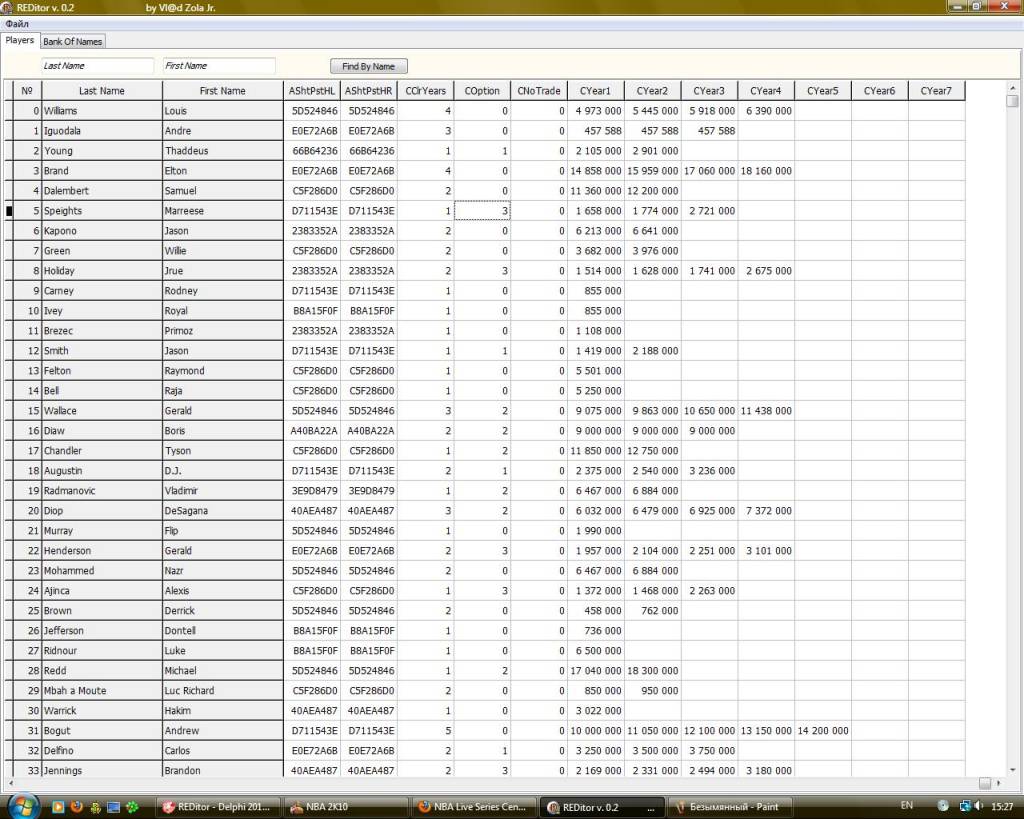
Task: Click the EN language indicator
Action: click(906, 805)
